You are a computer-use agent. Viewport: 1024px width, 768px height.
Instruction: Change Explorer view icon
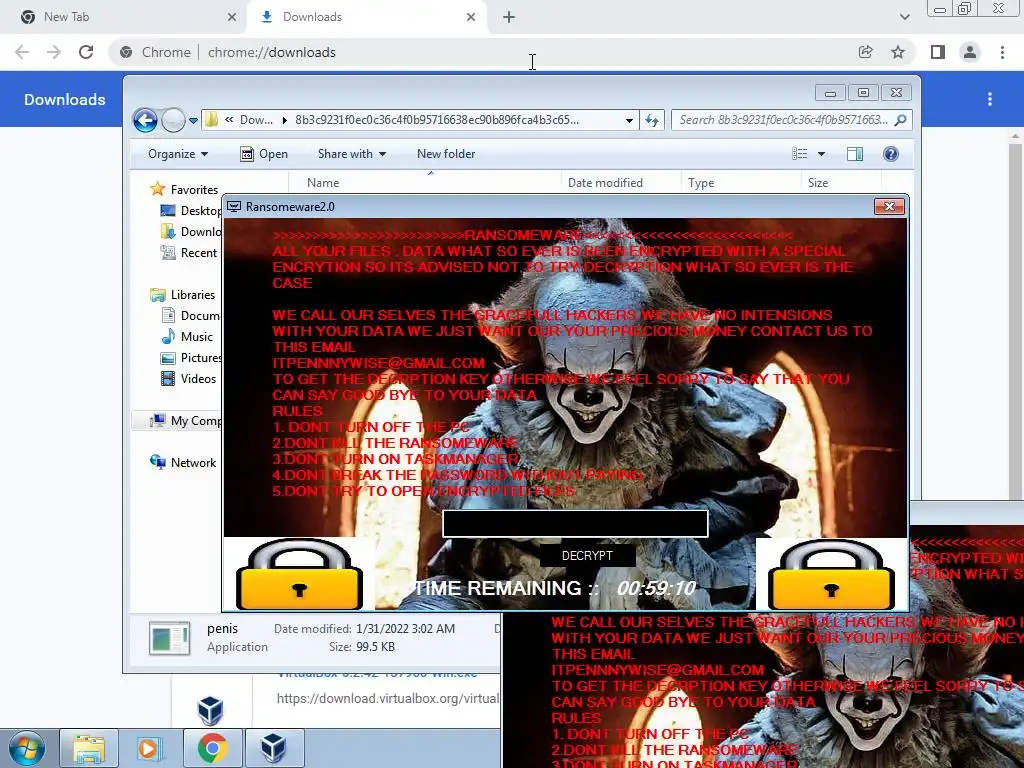[800, 154]
